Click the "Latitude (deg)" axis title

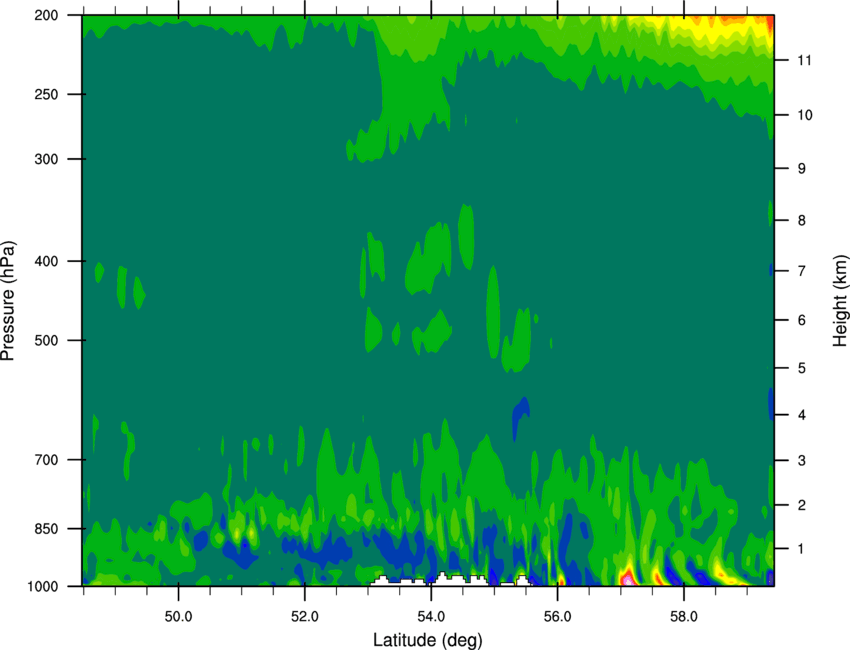428,640
